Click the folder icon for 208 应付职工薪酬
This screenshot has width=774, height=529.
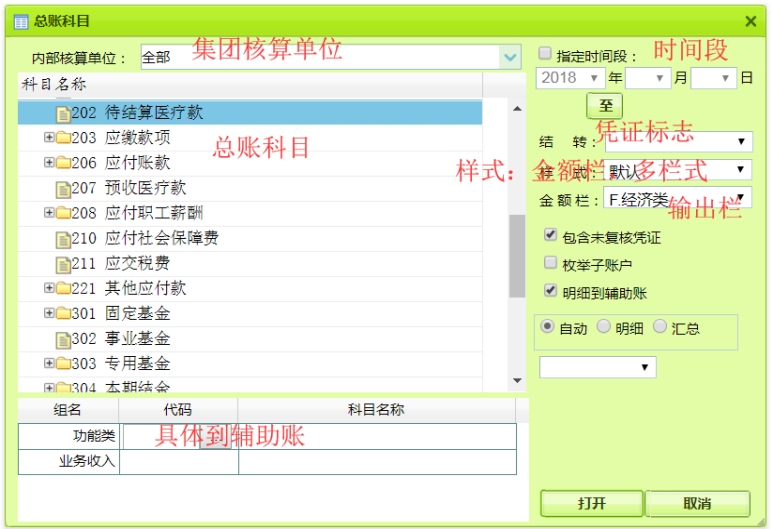click(62, 213)
